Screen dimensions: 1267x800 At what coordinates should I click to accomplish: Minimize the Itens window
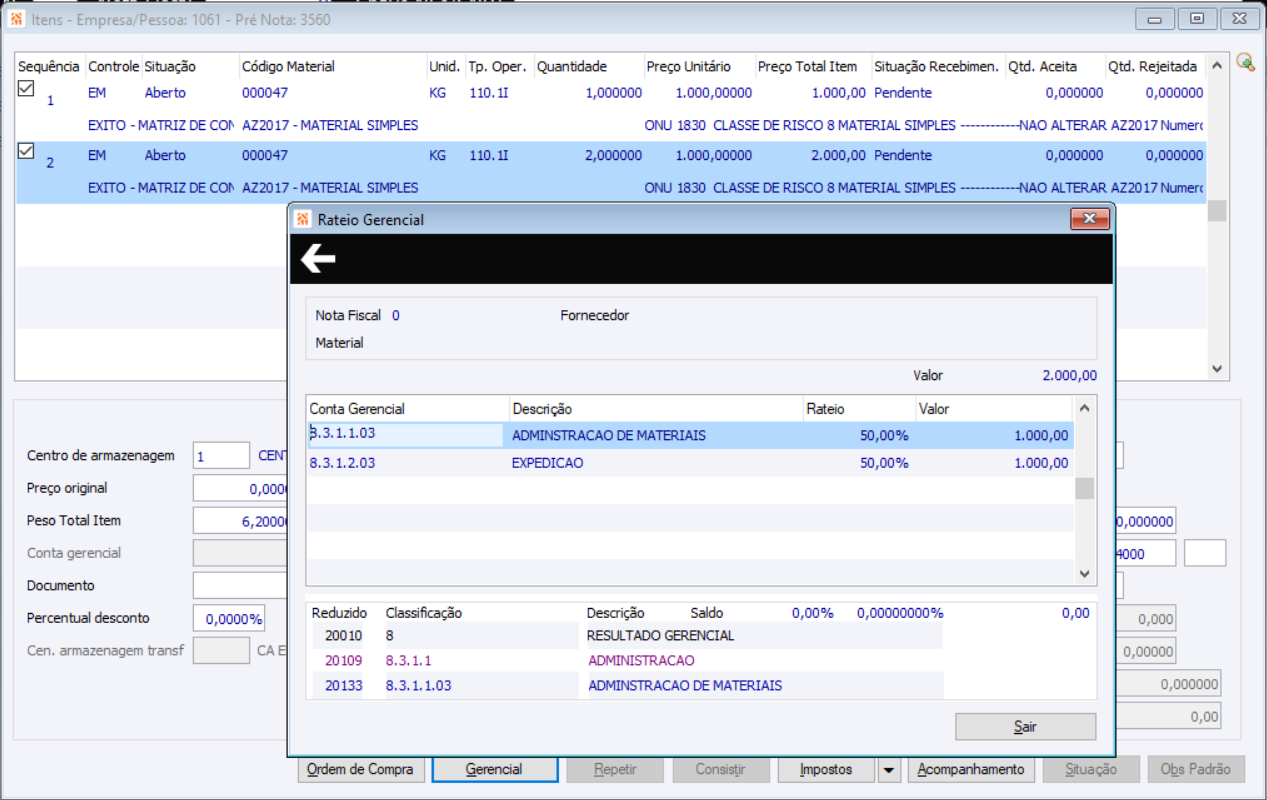point(1155,19)
